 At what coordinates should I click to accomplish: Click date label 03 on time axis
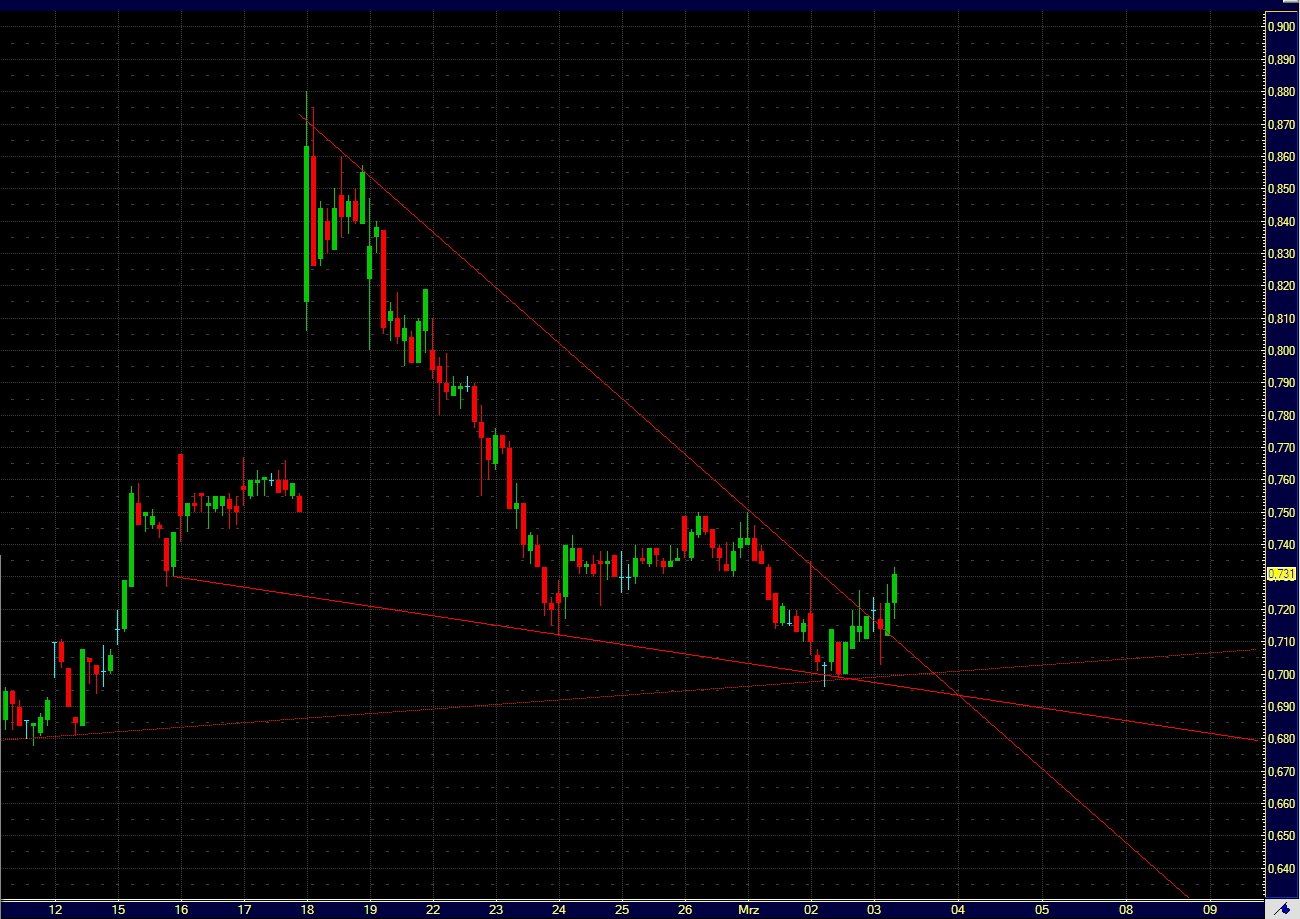[875, 910]
